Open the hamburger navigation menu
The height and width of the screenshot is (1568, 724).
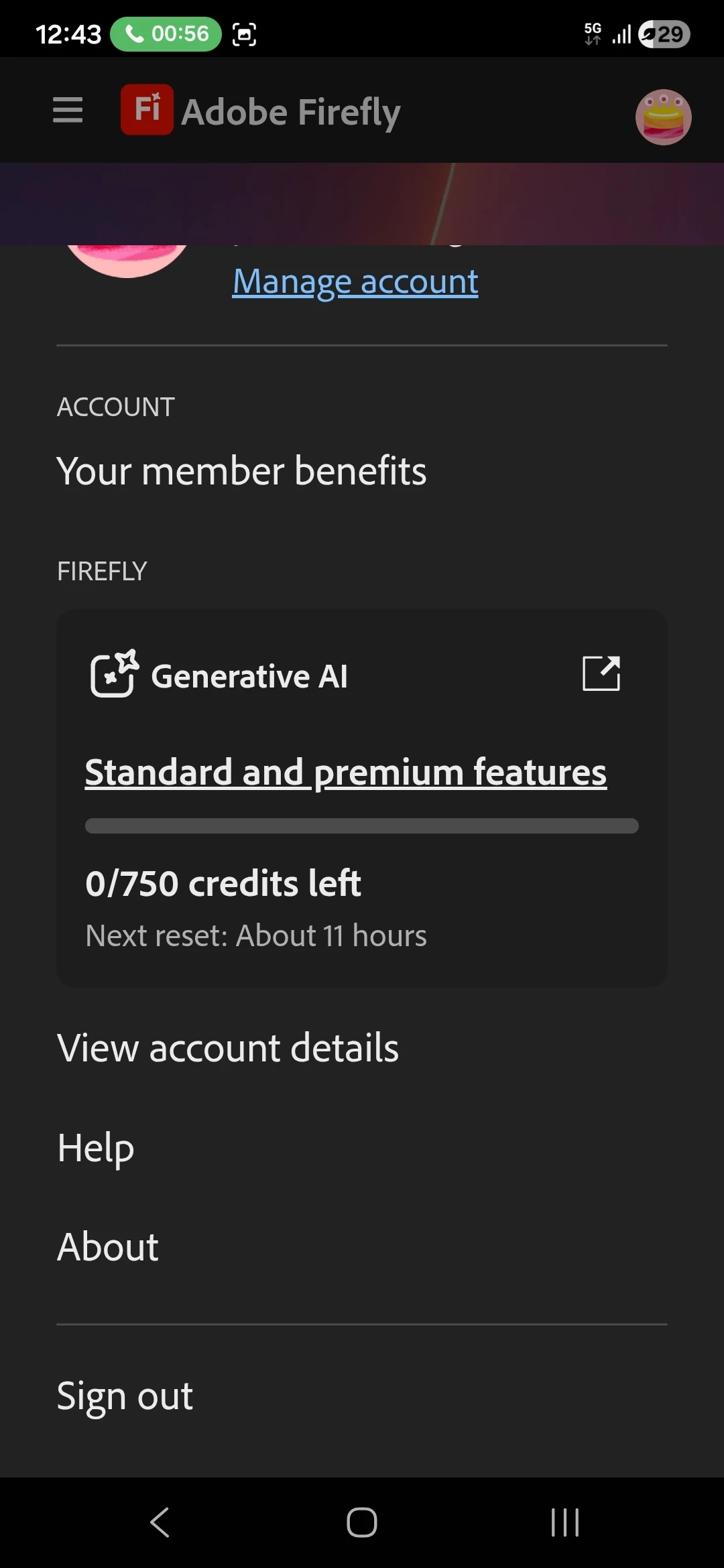[x=68, y=110]
